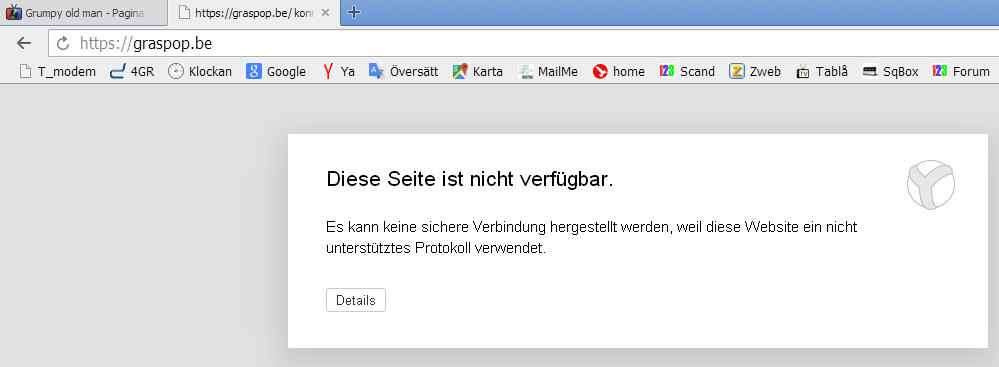The image size is (999, 367).
Task: Open the Zweb bookmark
Action: pyautogui.click(x=755, y=71)
